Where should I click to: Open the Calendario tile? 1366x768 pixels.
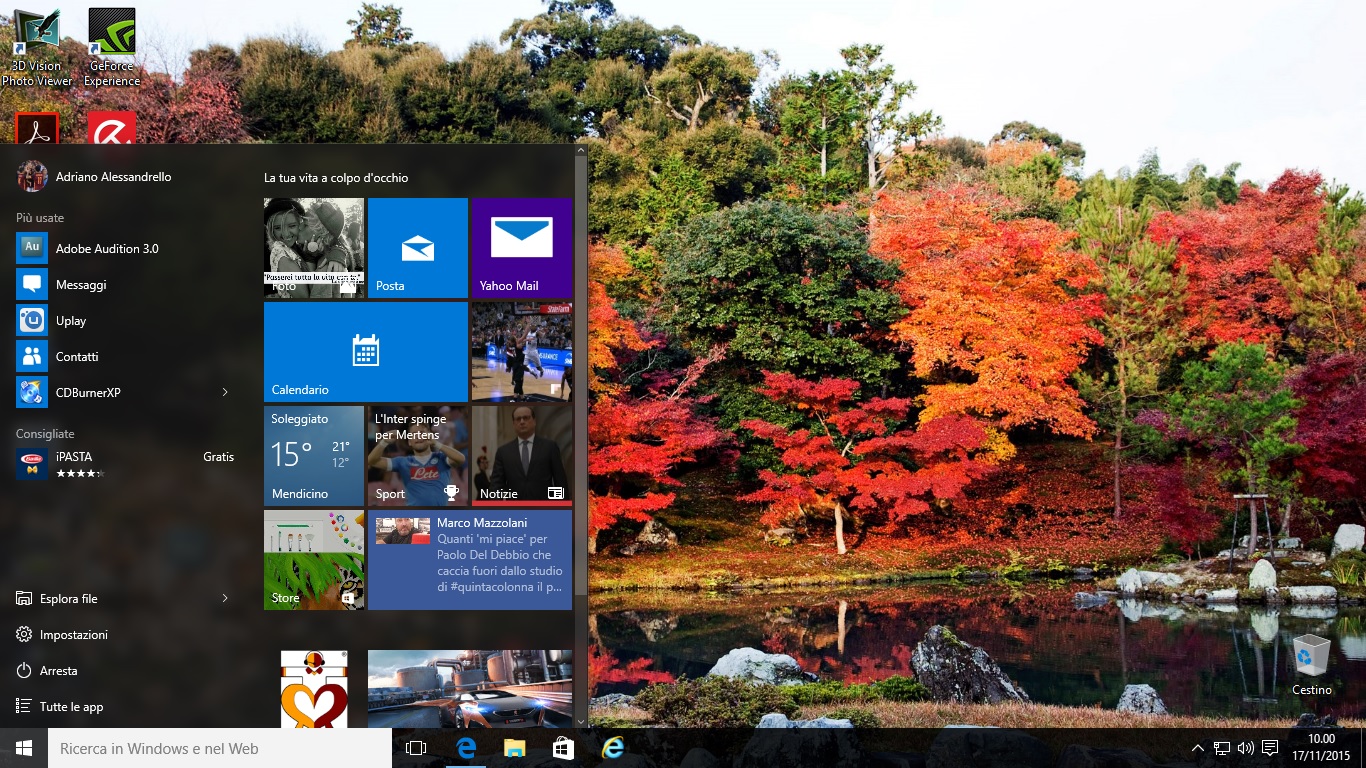pos(366,352)
